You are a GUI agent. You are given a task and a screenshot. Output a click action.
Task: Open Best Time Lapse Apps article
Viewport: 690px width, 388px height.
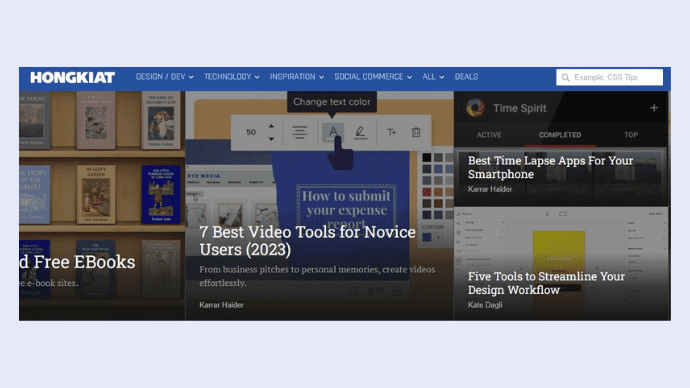tap(550, 167)
